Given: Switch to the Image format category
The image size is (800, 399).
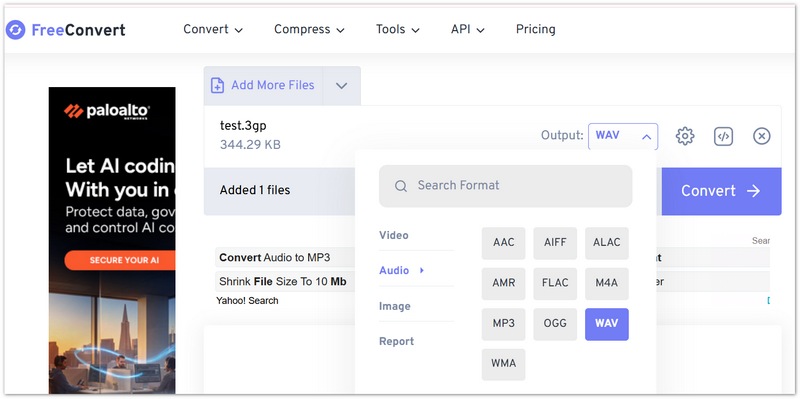Looking at the screenshot, I should 394,306.
